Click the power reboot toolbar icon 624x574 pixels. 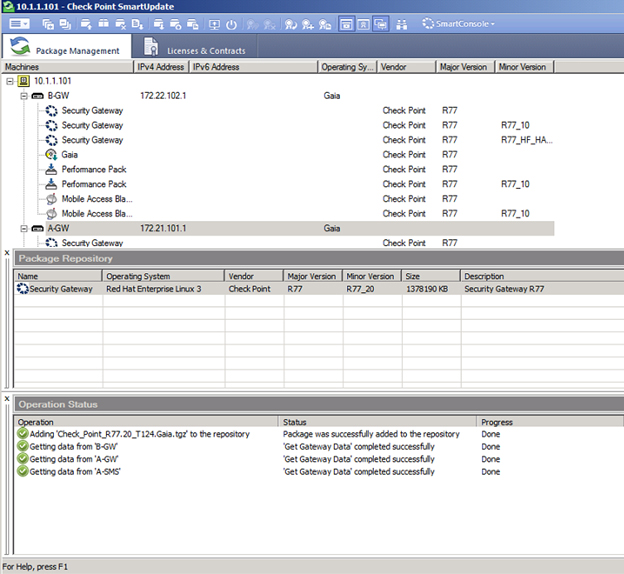(x=231, y=24)
